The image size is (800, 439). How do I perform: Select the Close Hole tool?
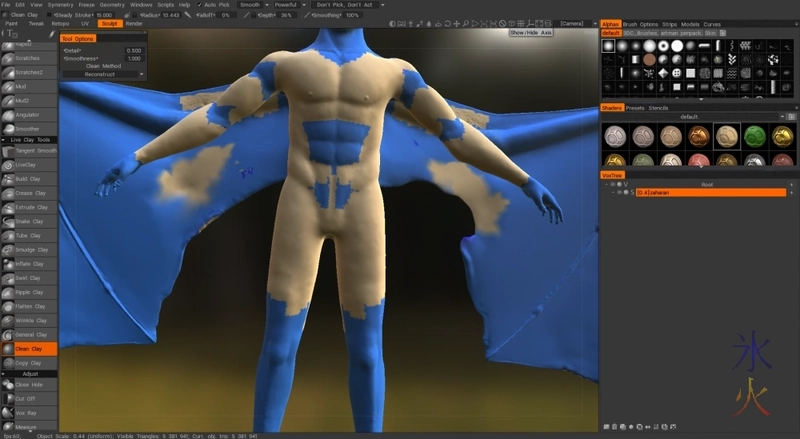(x=29, y=385)
